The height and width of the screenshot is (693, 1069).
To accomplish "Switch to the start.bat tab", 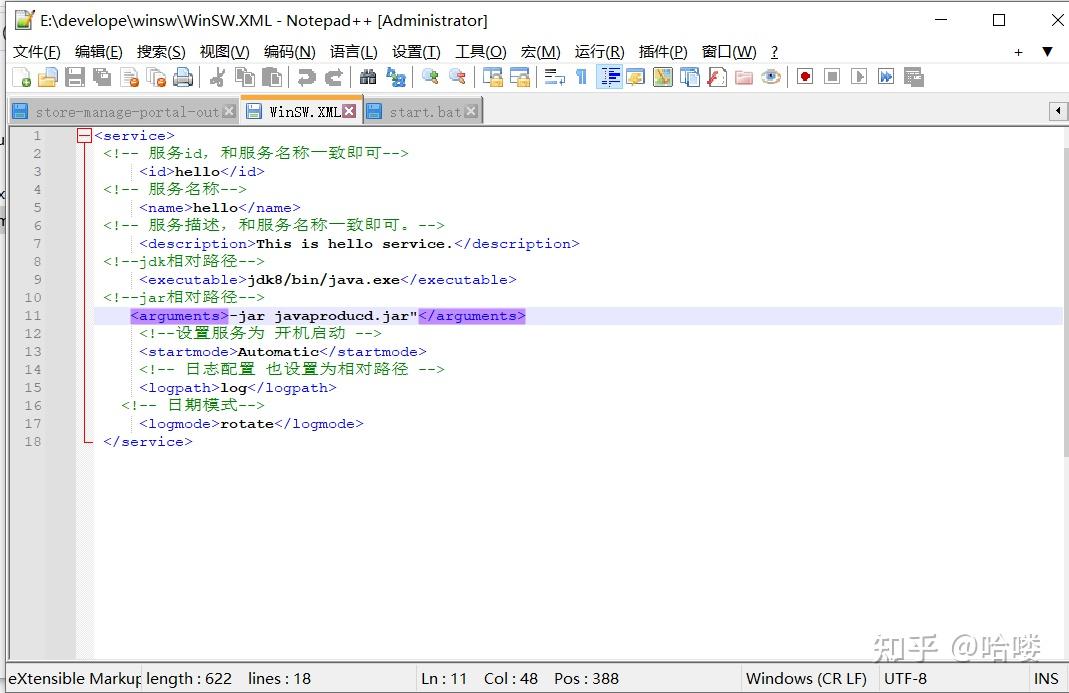I will [x=424, y=112].
